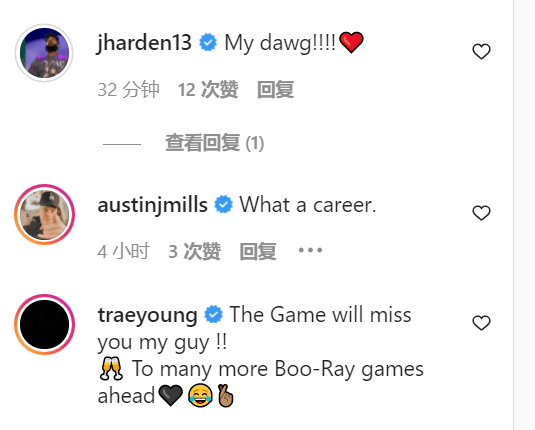
Task: Open more options dots on austinjmills' comment
Action: pyautogui.click(x=310, y=250)
